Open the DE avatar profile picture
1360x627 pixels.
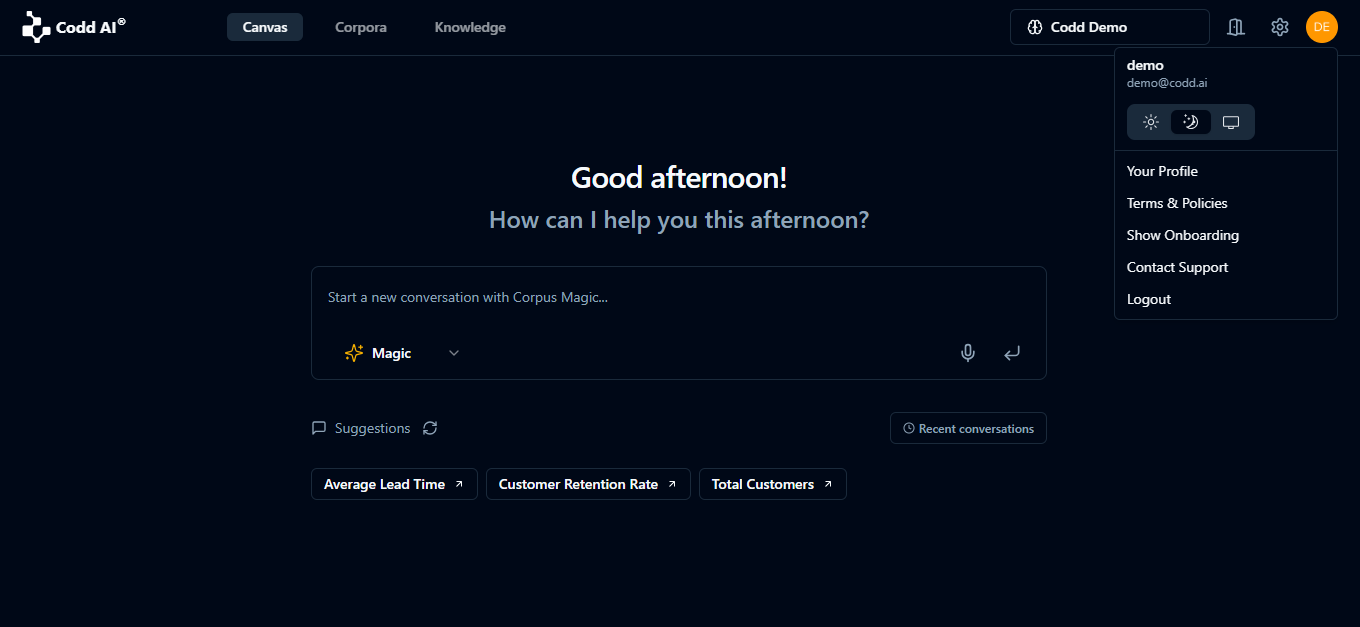[1321, 27]
